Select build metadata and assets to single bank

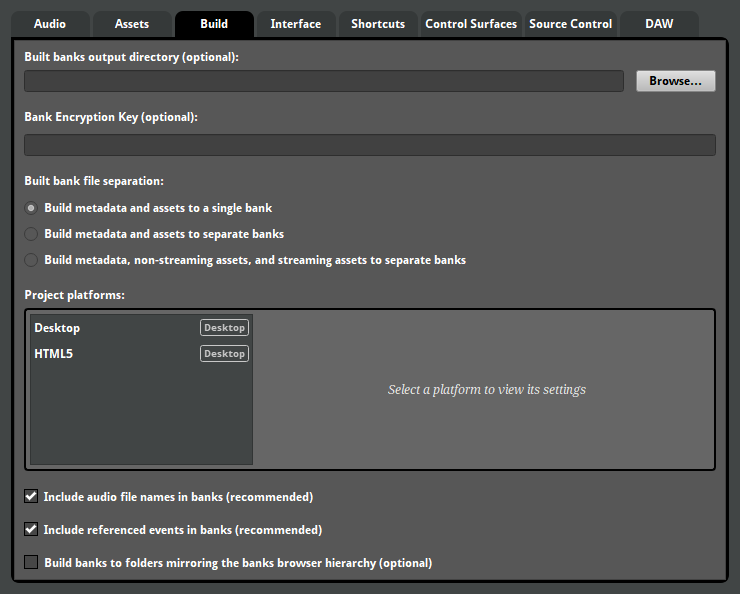click(32, 208)
